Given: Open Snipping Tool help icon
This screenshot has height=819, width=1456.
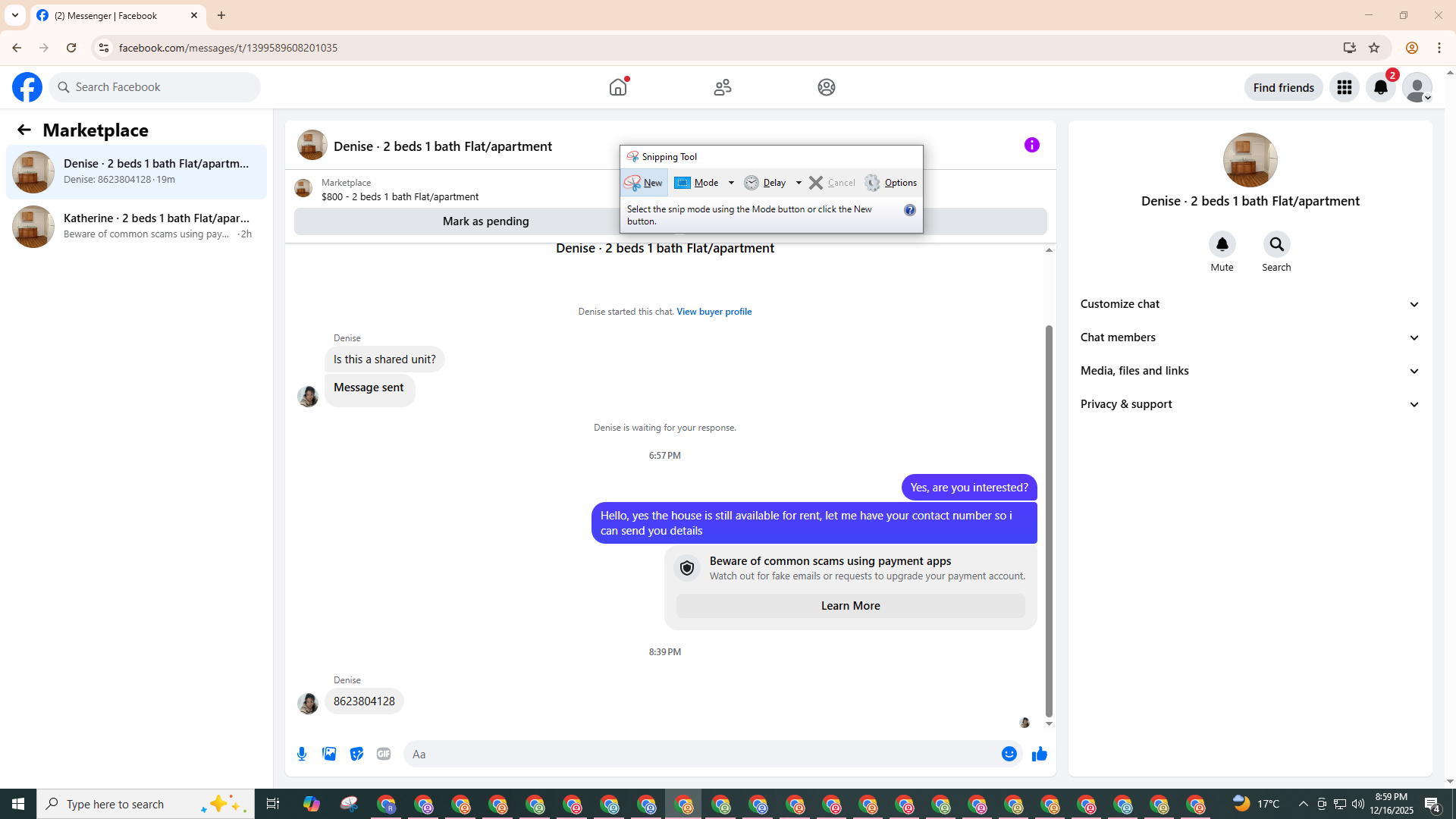Looking at the screenshot, I should pyautogui.click(x=910, y=210).
